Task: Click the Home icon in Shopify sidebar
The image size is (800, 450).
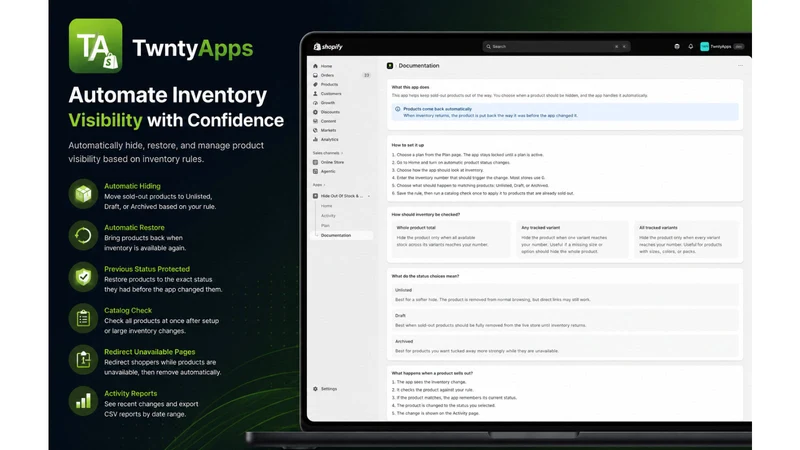Action: [315, 66]
